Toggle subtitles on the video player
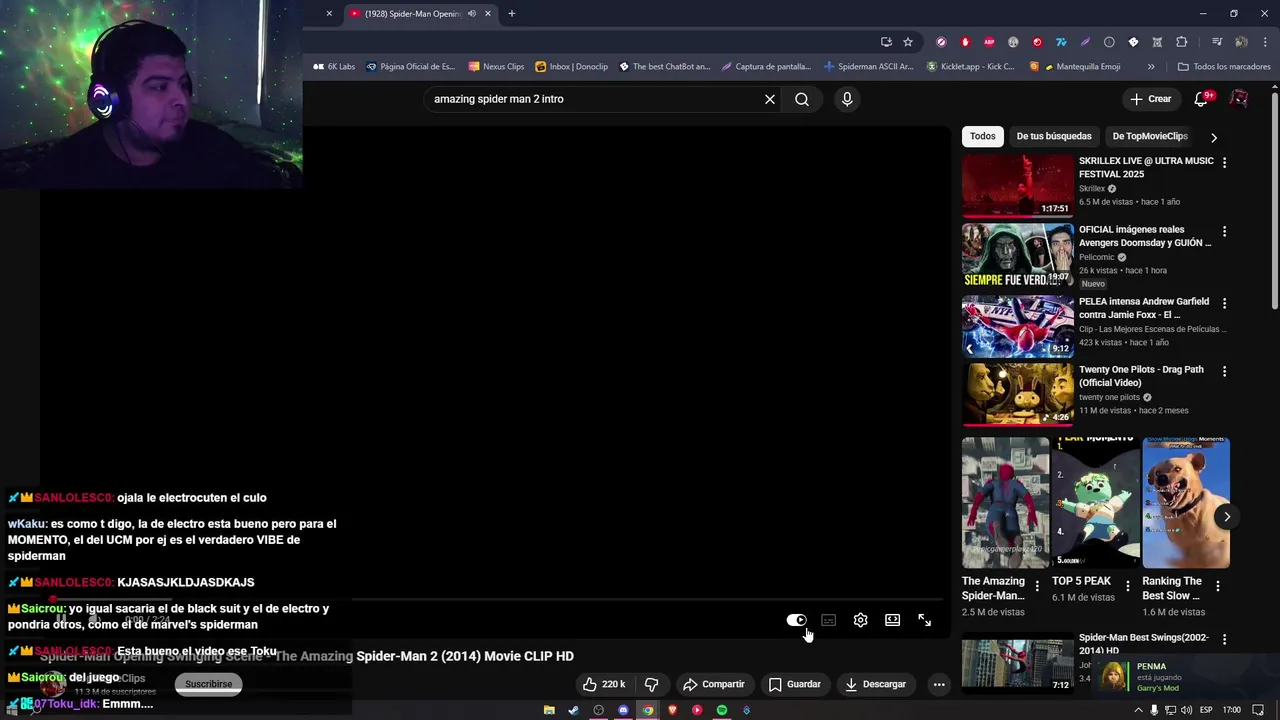The width and height of the screenshot is (1280, 720). click(828, 620)
